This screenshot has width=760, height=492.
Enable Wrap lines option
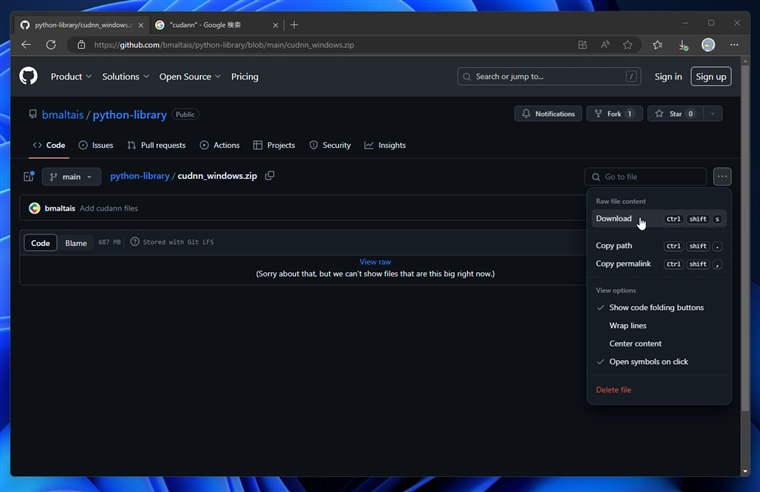(x=628, y=325)
